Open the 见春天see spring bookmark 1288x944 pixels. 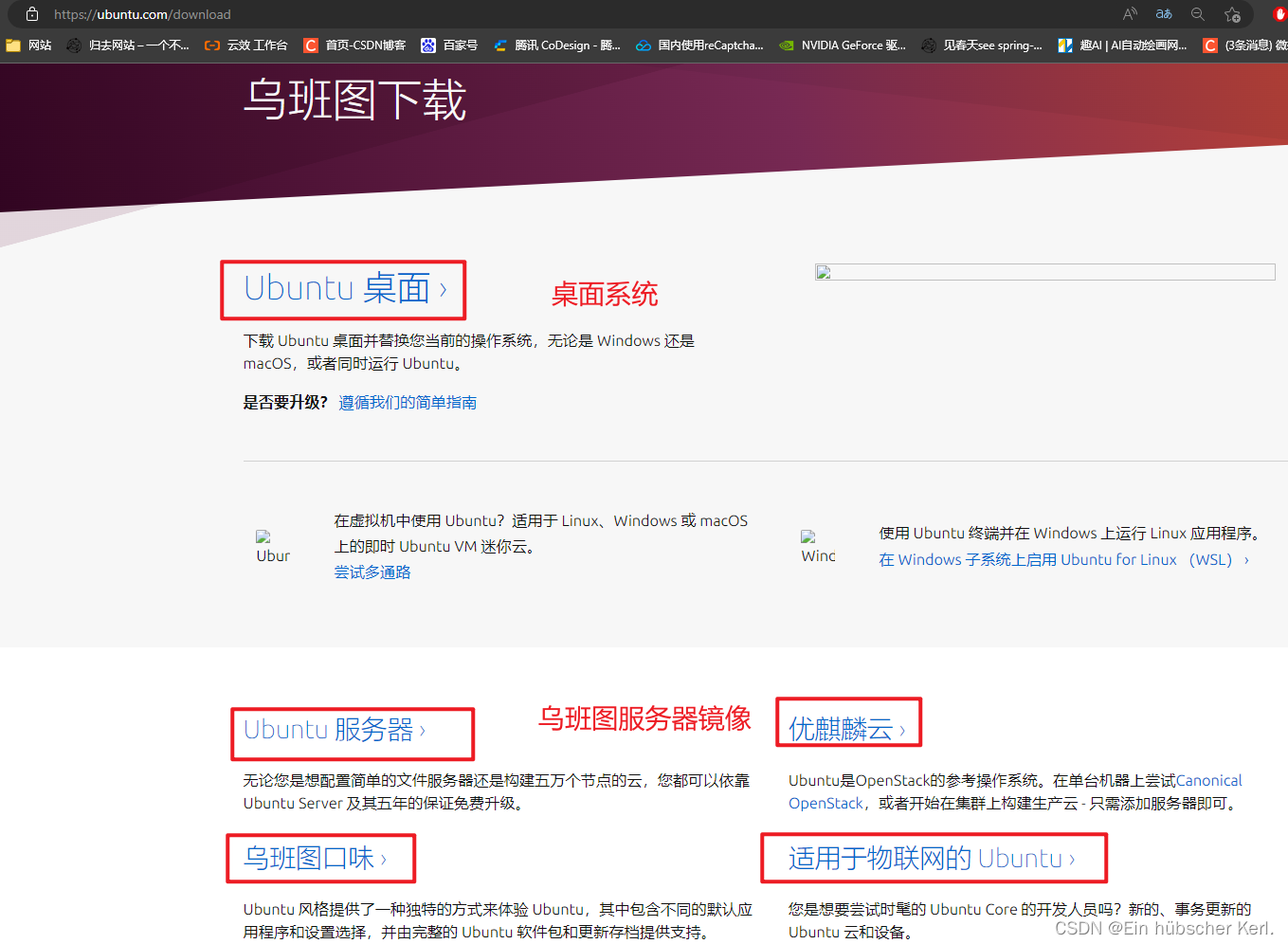tap(981, 45)
